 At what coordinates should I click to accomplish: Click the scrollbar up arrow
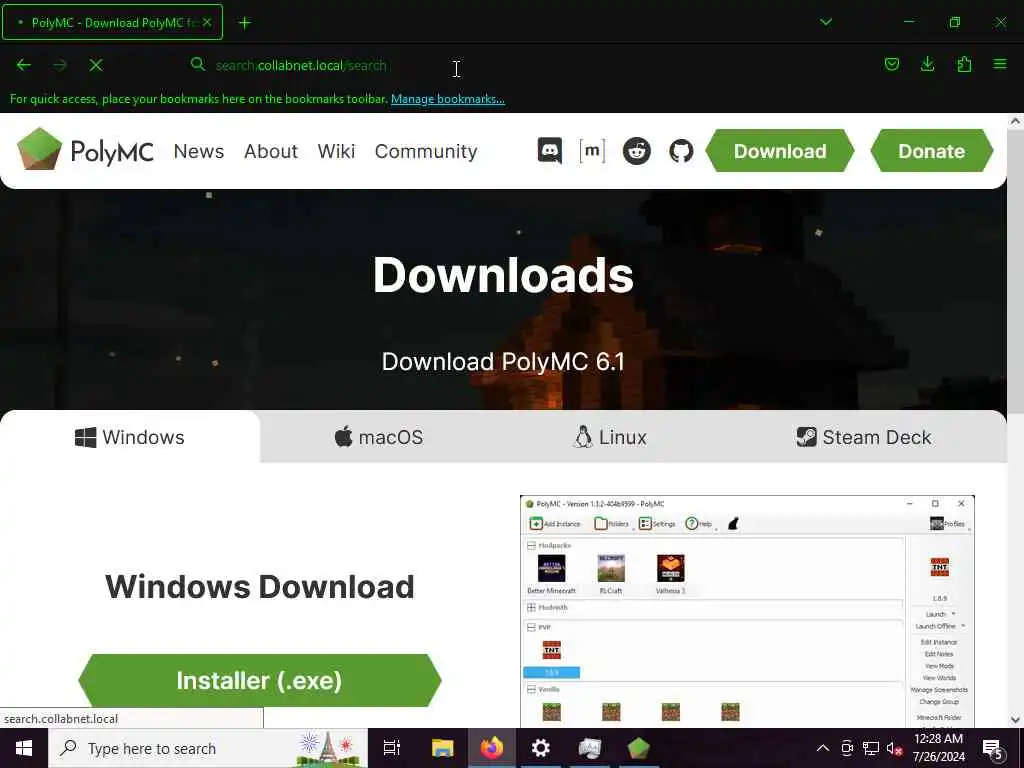pos(1015,121)
